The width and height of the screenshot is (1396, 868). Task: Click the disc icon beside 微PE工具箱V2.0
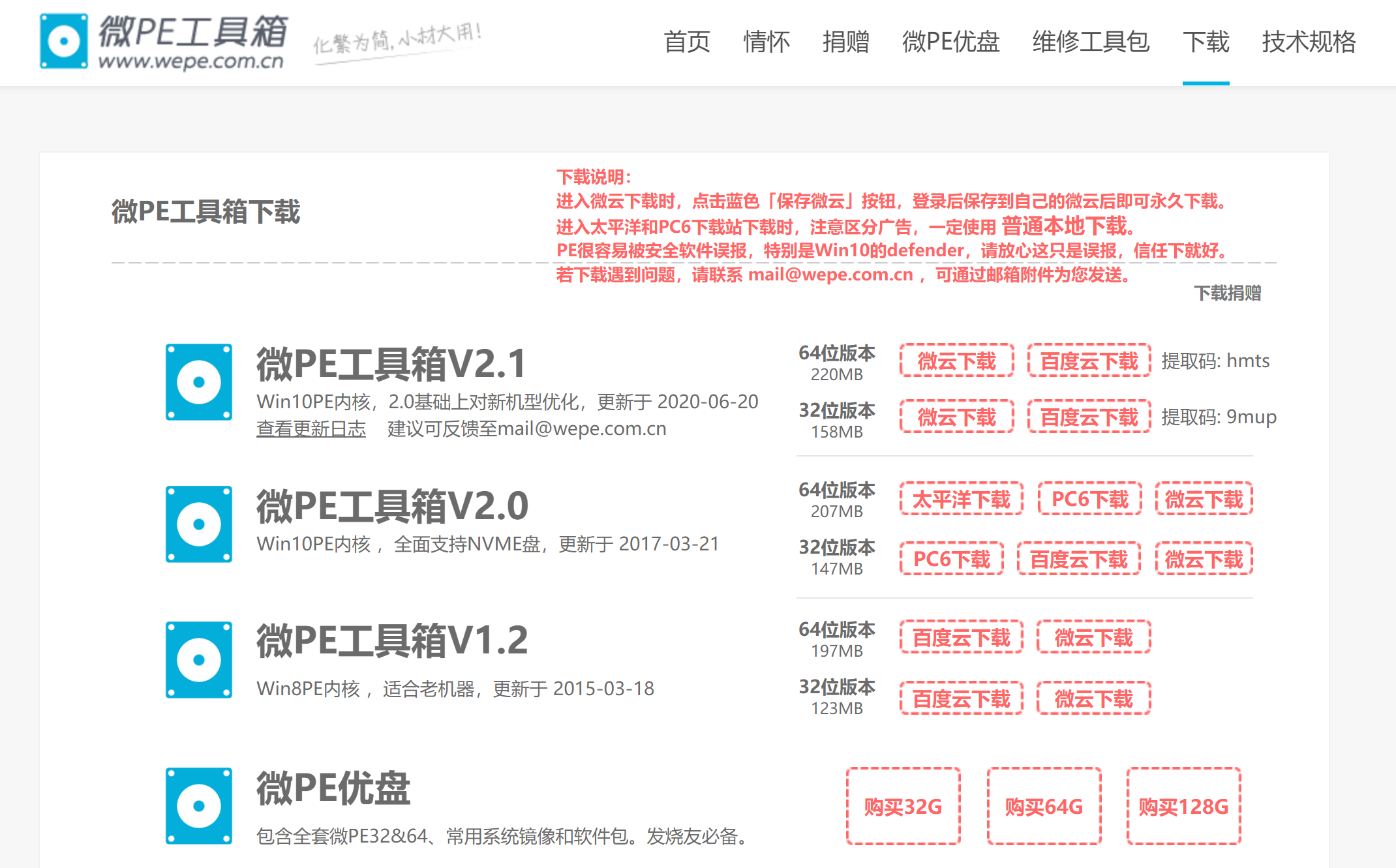coord(199,524)
